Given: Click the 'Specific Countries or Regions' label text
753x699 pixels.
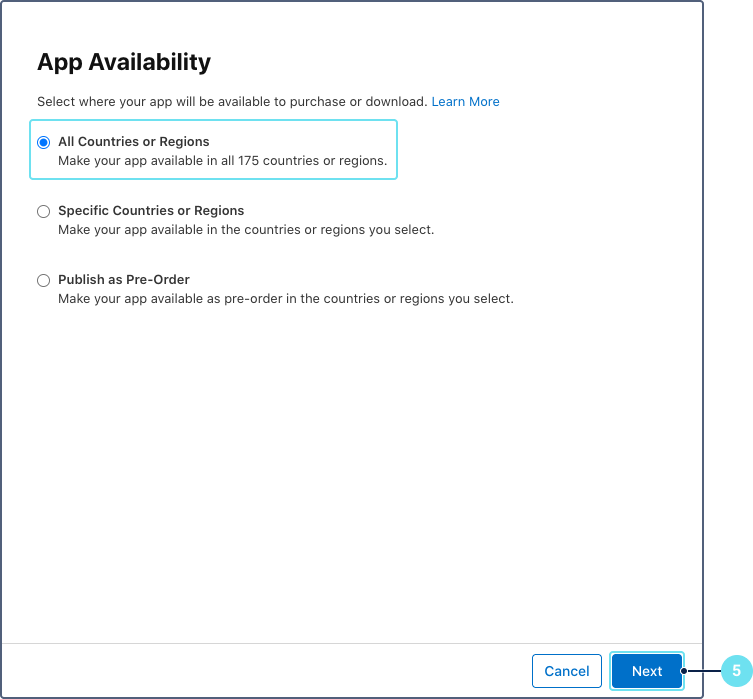Looking at the screenshot, I should click(x=151, y=211).
